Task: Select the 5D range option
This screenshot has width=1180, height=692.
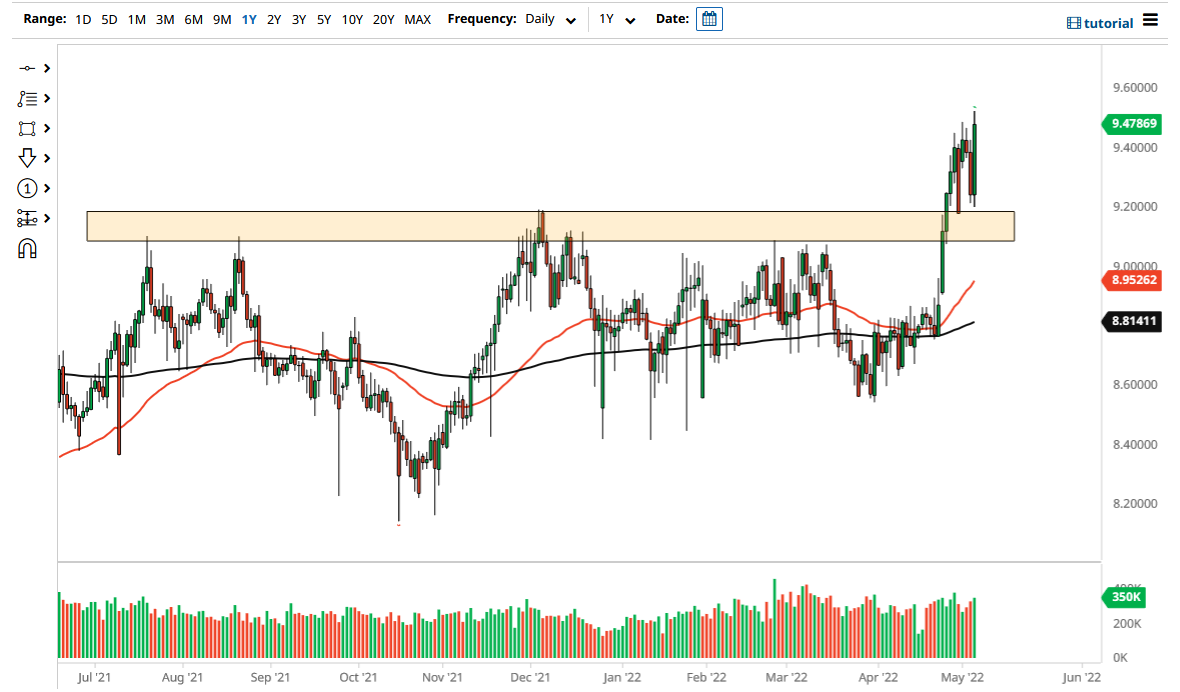Action: pyautogui.click(x=109, y=19)
